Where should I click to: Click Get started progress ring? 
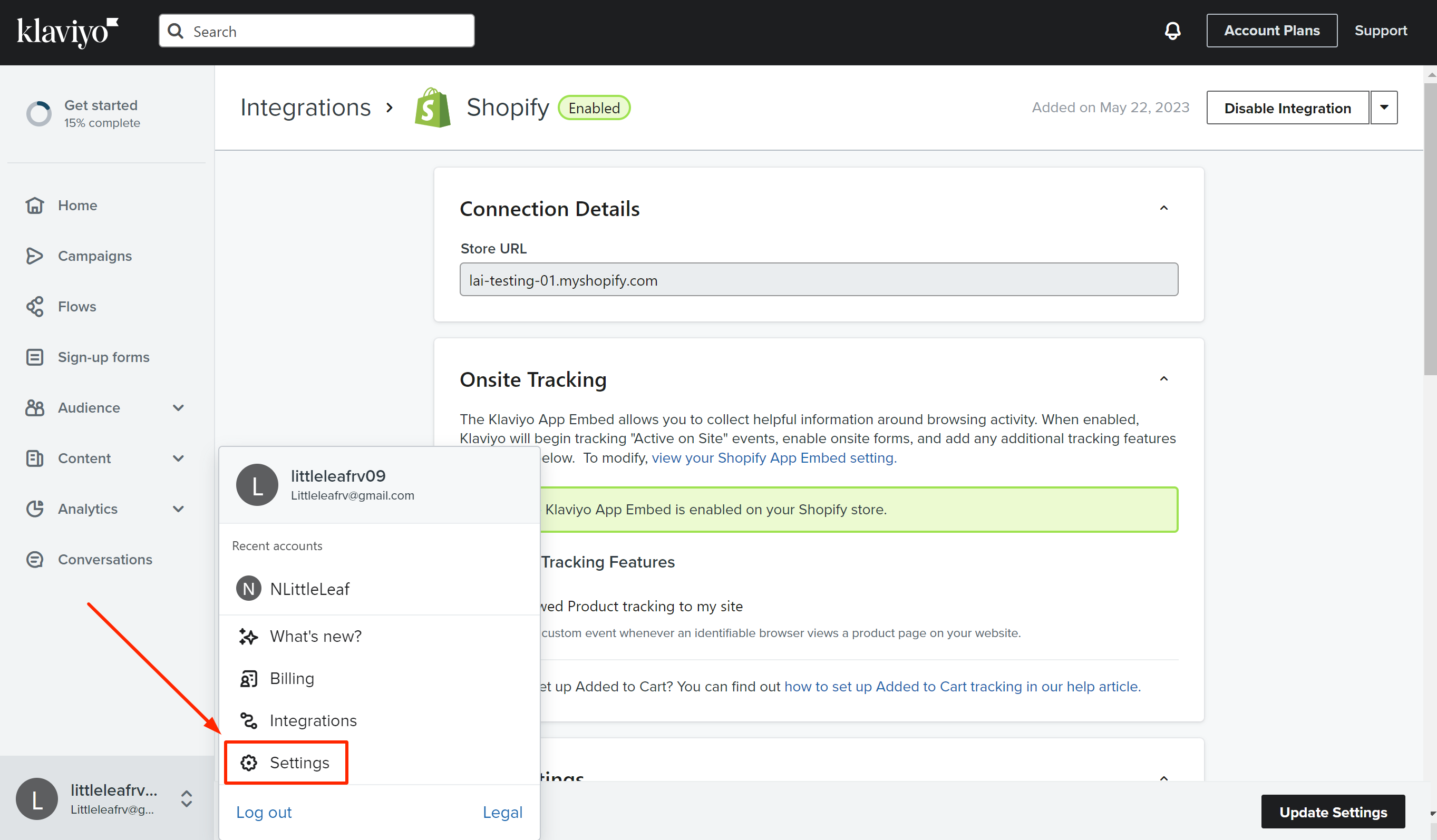click(x=39, y=113)
